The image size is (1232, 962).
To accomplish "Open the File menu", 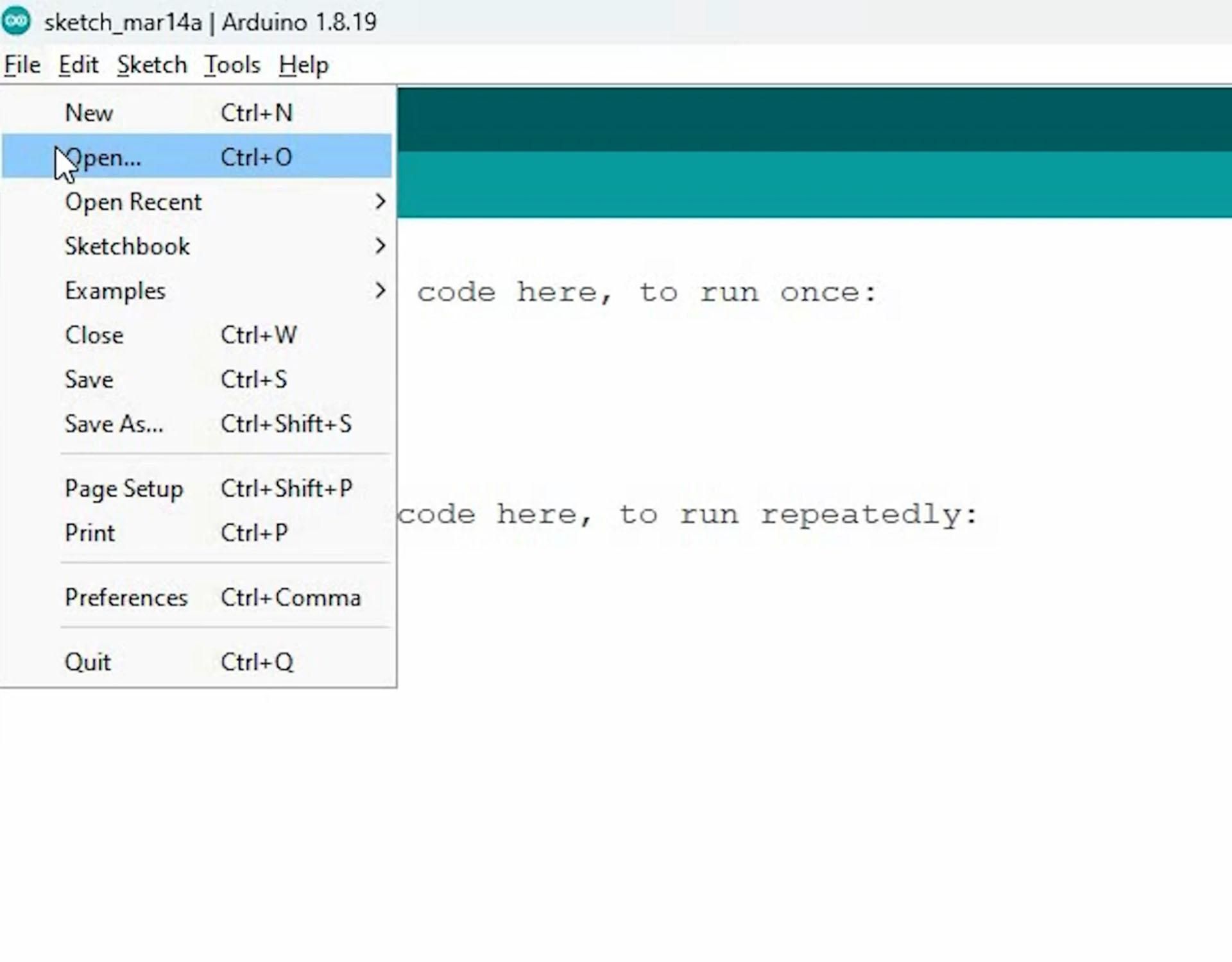I will pyautogui.click(x=22, y=65).
